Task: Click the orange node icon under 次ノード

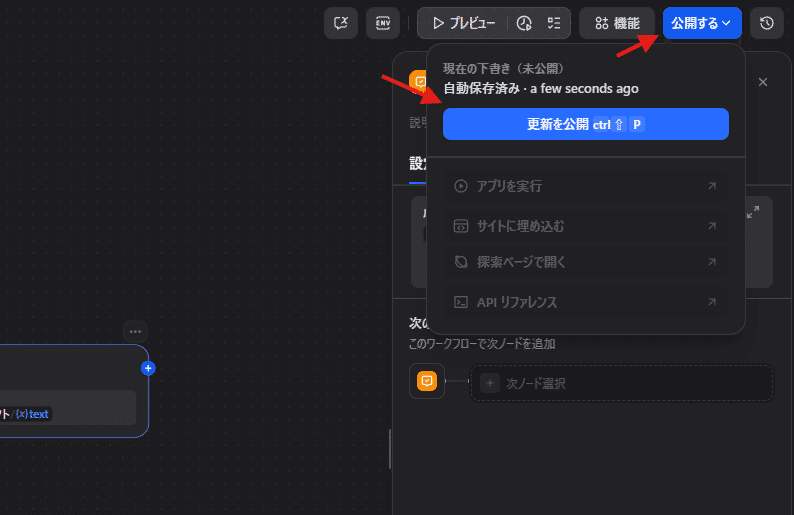Action: [x=427, y=382]
